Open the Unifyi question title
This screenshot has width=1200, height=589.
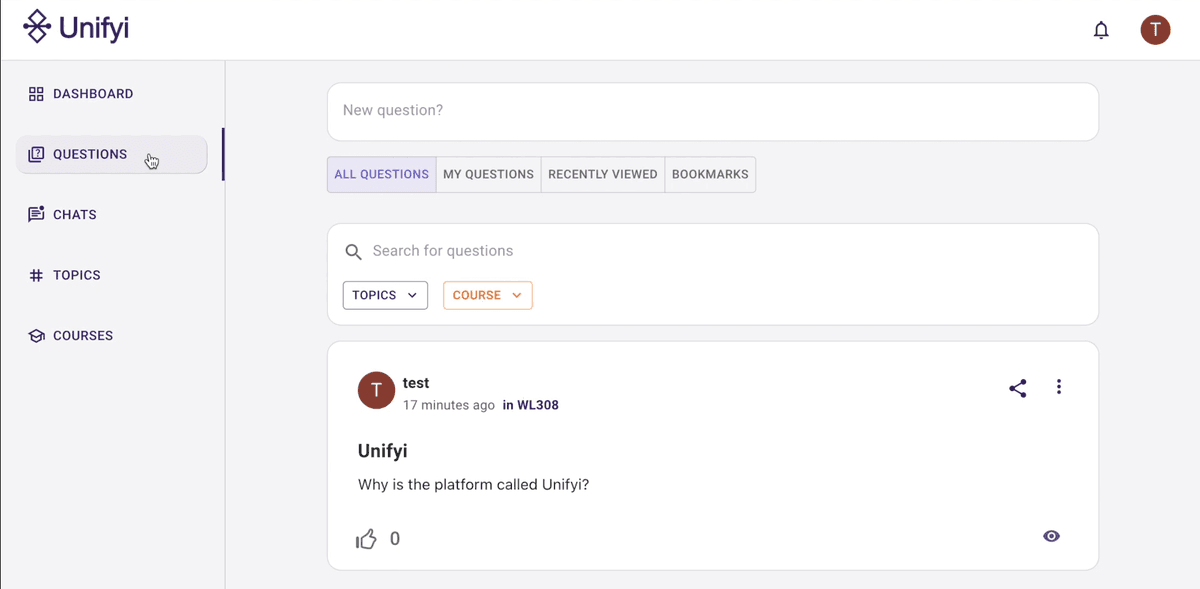(383, 451)
